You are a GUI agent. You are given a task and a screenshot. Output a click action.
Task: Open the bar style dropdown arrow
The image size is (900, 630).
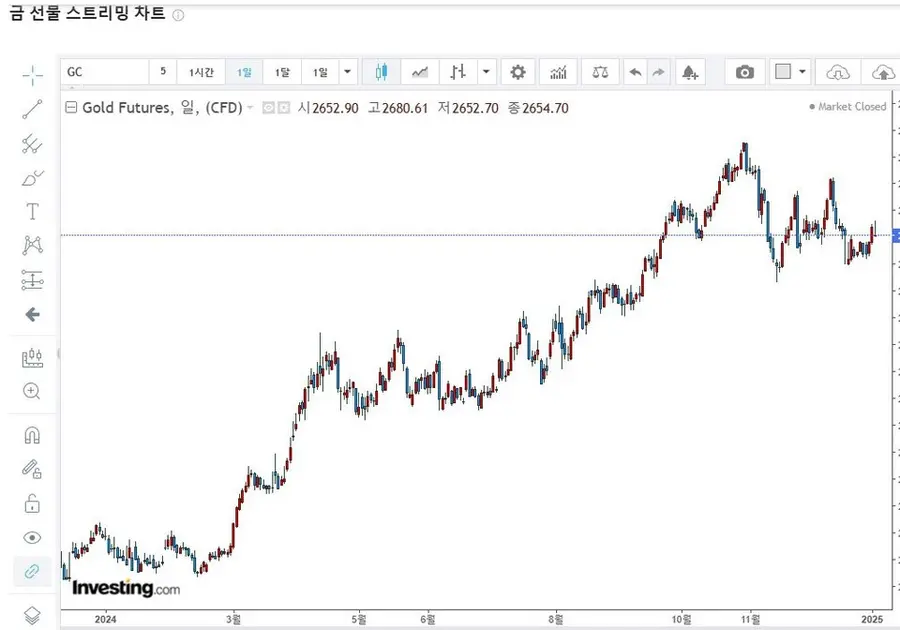click(x=485, y=72)
